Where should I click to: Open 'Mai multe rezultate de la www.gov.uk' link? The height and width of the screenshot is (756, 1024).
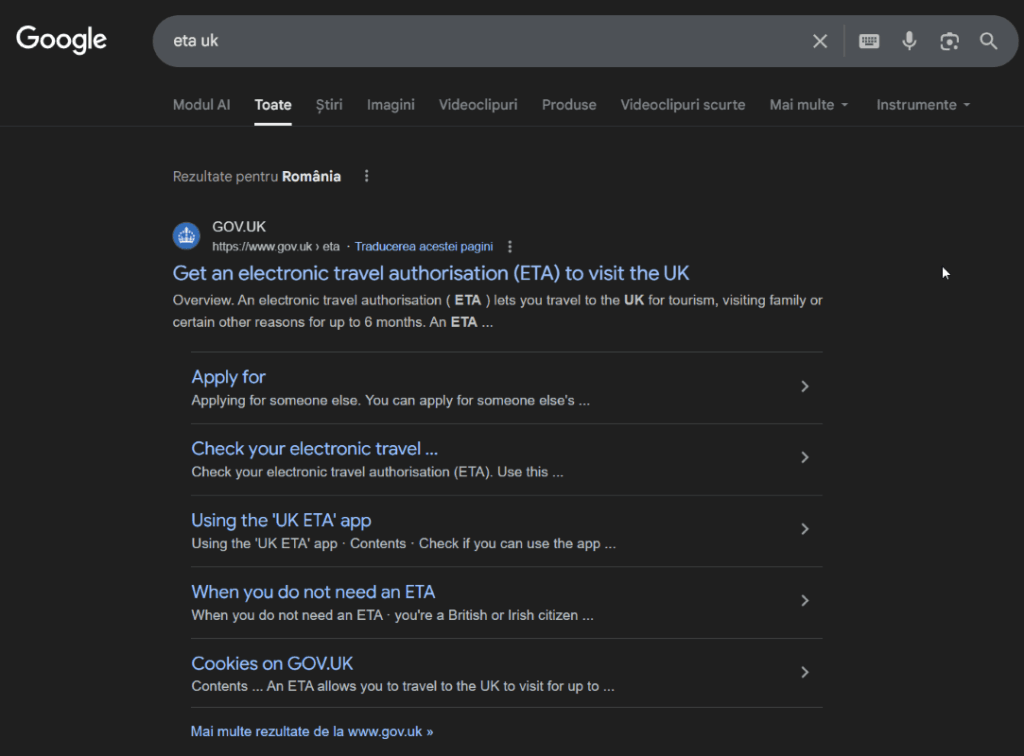pyautogui.click(x=312, y=731)
